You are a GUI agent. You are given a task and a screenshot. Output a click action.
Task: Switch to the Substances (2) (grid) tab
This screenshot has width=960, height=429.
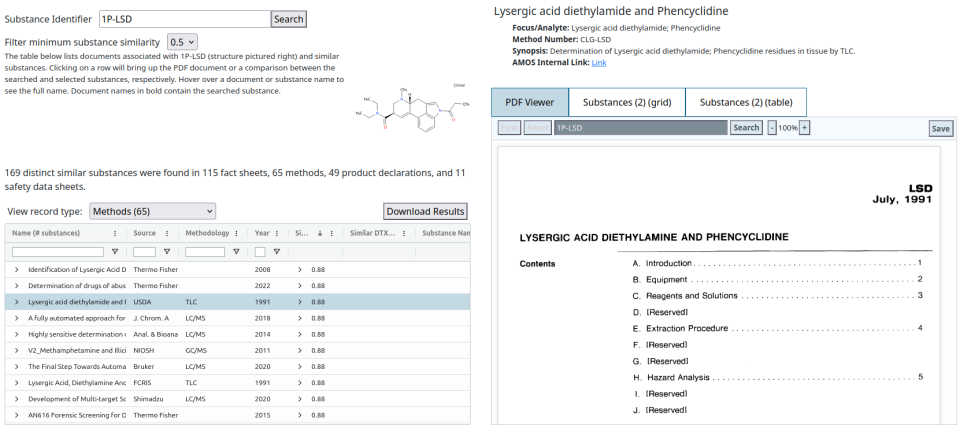(627, 102)
